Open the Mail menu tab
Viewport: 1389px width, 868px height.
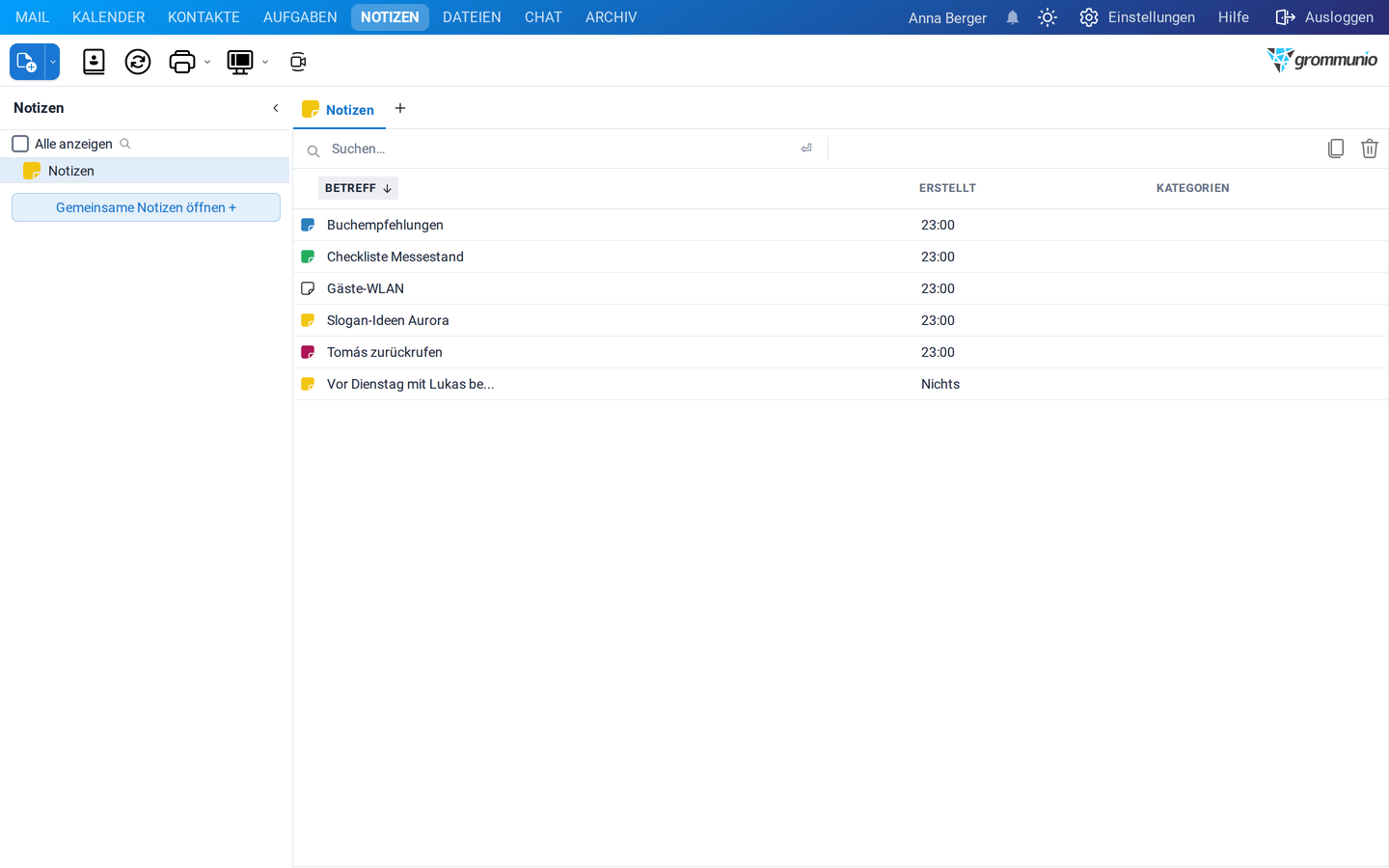coord(32,17)
